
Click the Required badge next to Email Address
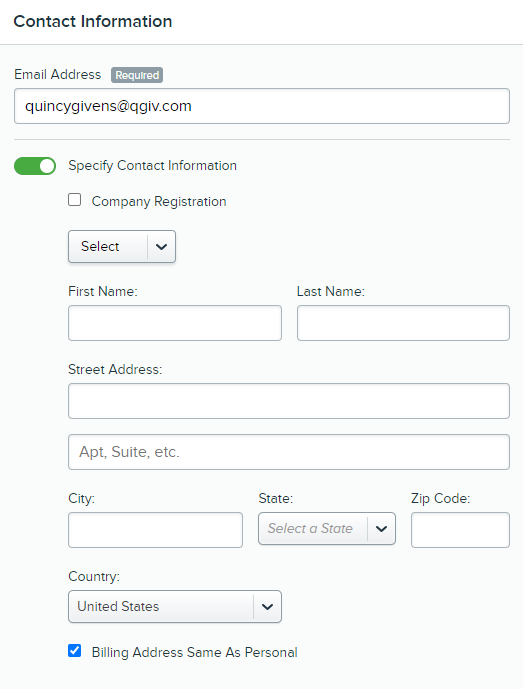click(137, 75)
